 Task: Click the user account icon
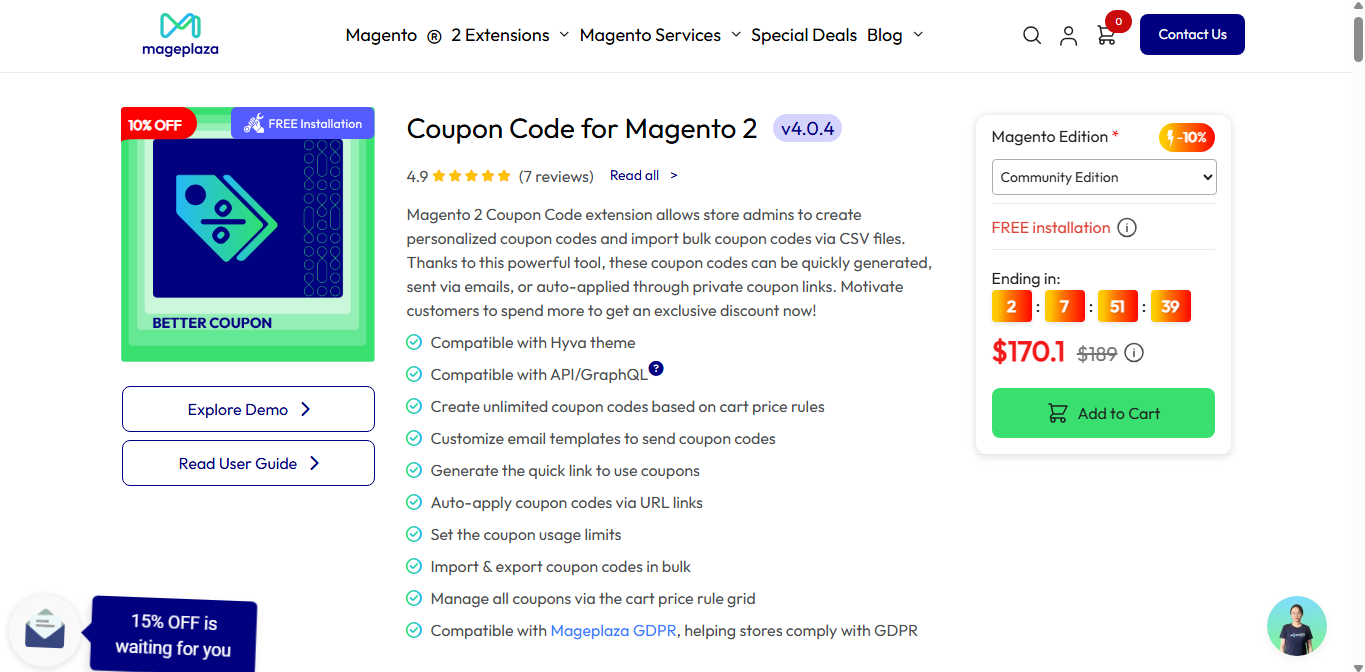pyautogui.click(x=1068, y=36)
